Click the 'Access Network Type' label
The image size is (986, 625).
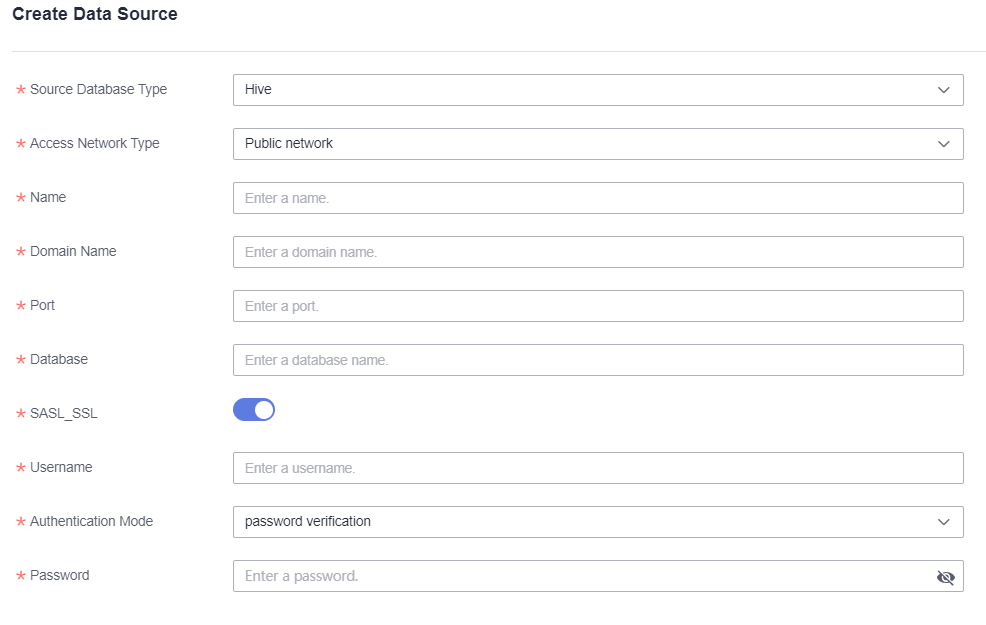coord(94,143)
